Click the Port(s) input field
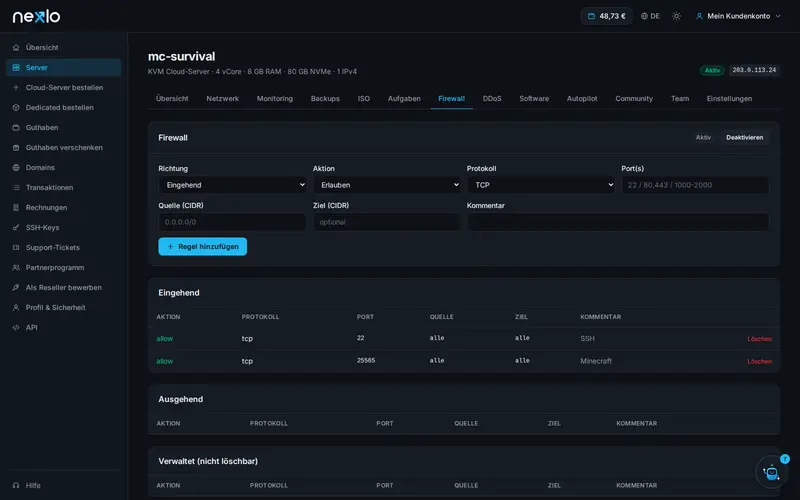This screenshot has height=500, width=800. [695, 185]
